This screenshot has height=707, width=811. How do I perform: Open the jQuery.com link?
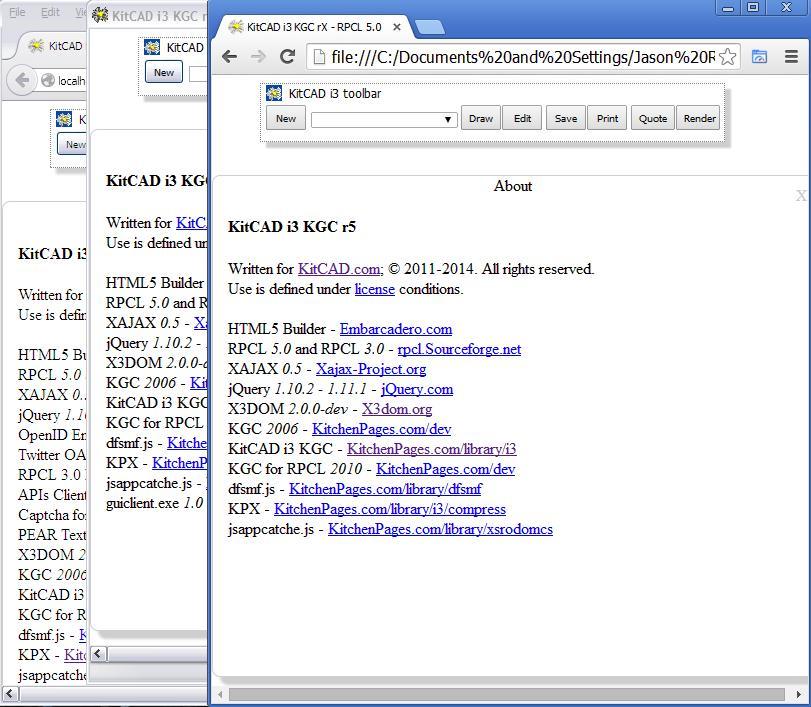(417, 389)
